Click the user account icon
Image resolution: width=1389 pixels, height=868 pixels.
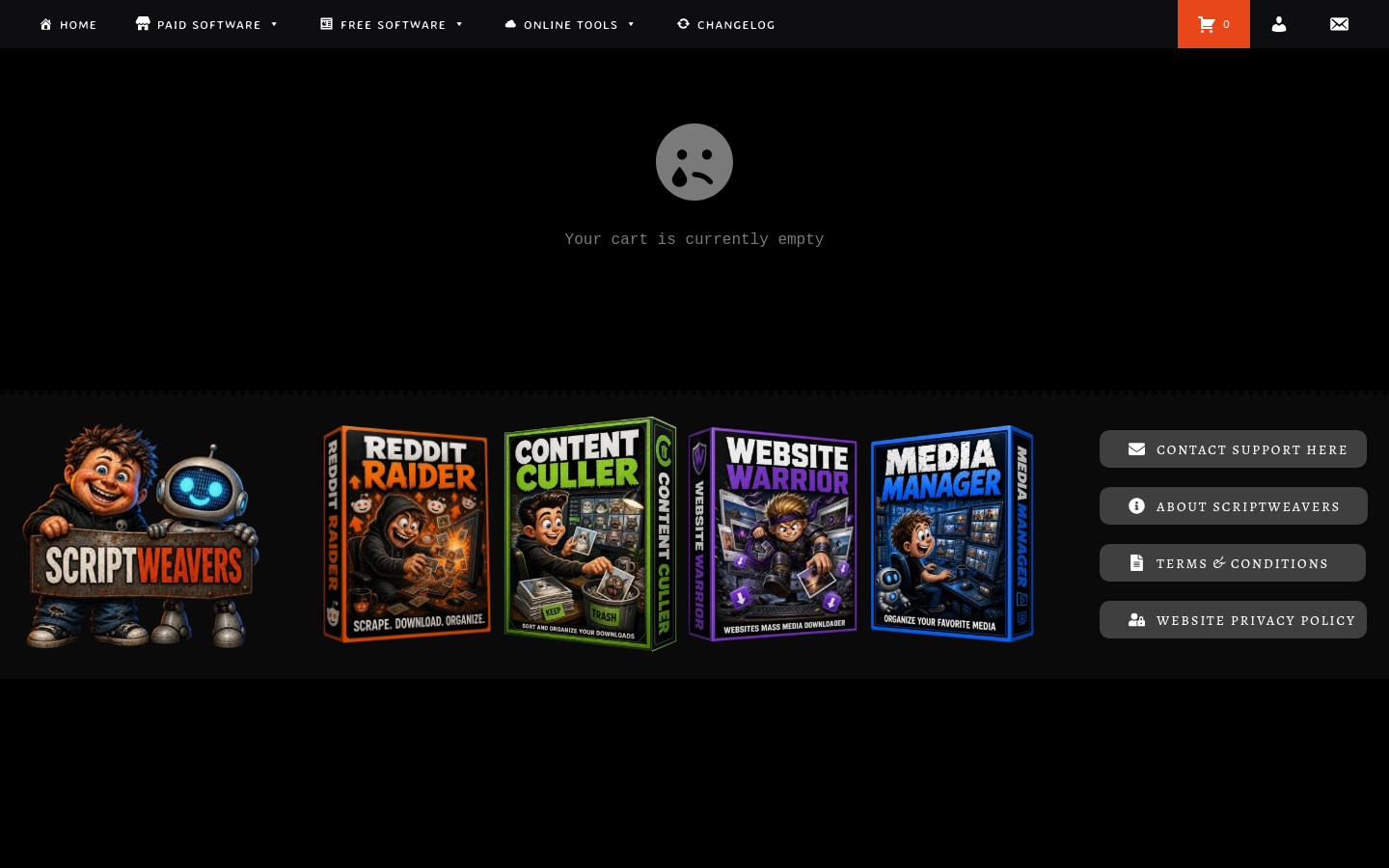coord(1279,24)
